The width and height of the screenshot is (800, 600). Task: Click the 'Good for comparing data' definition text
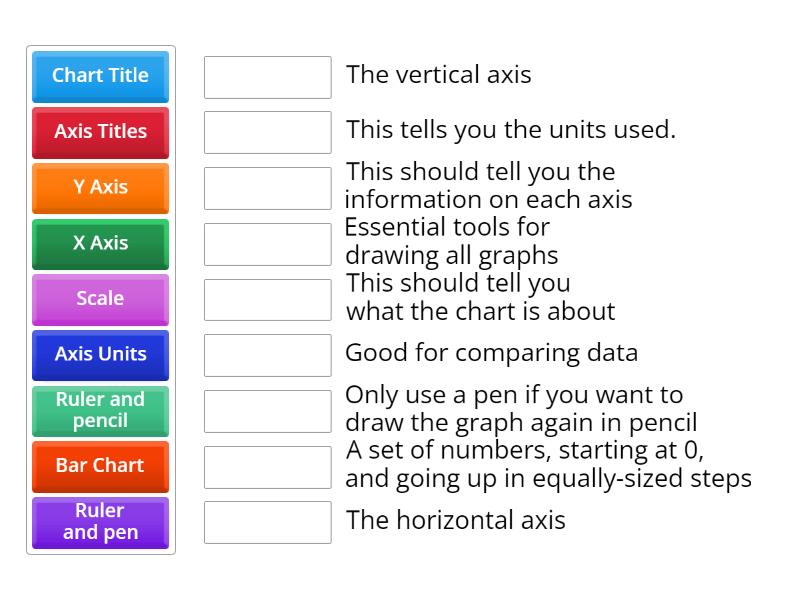[491, 353]
